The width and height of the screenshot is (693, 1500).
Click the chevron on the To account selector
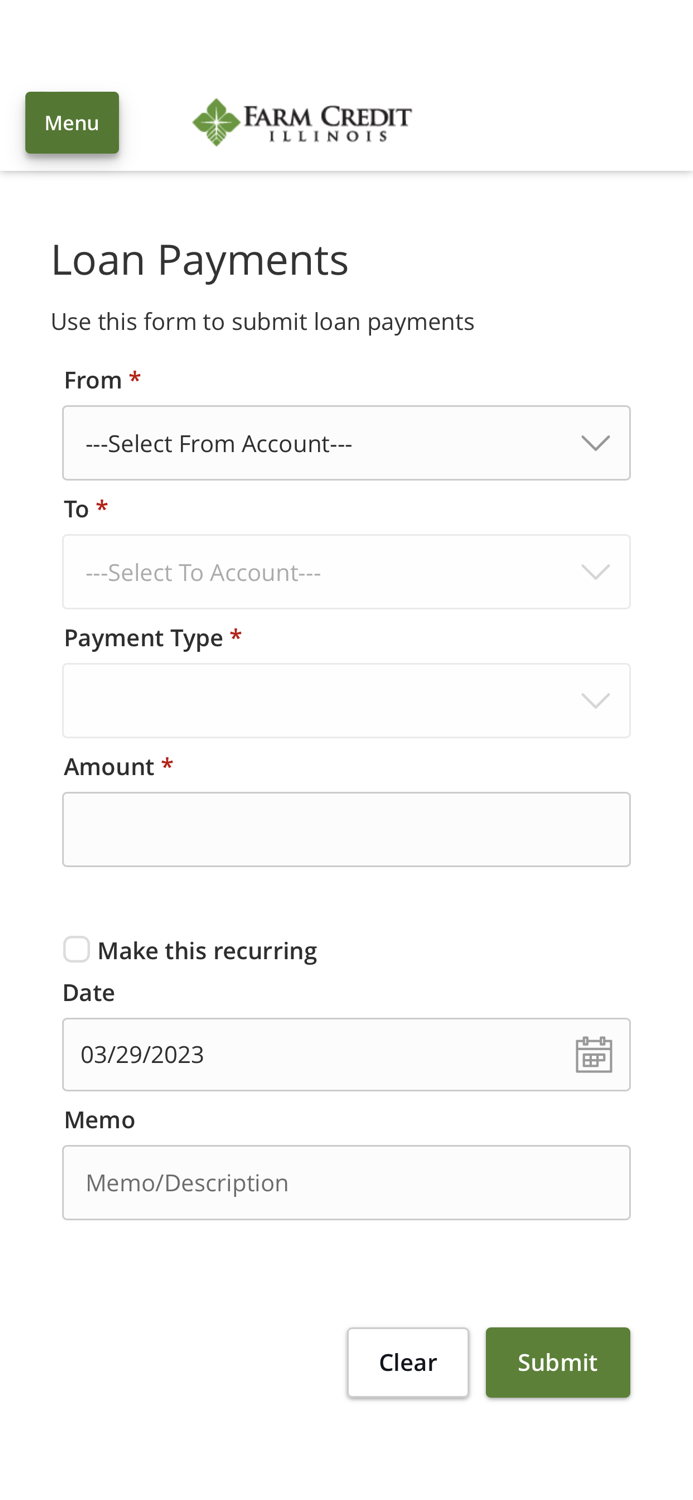click(594, 570)
